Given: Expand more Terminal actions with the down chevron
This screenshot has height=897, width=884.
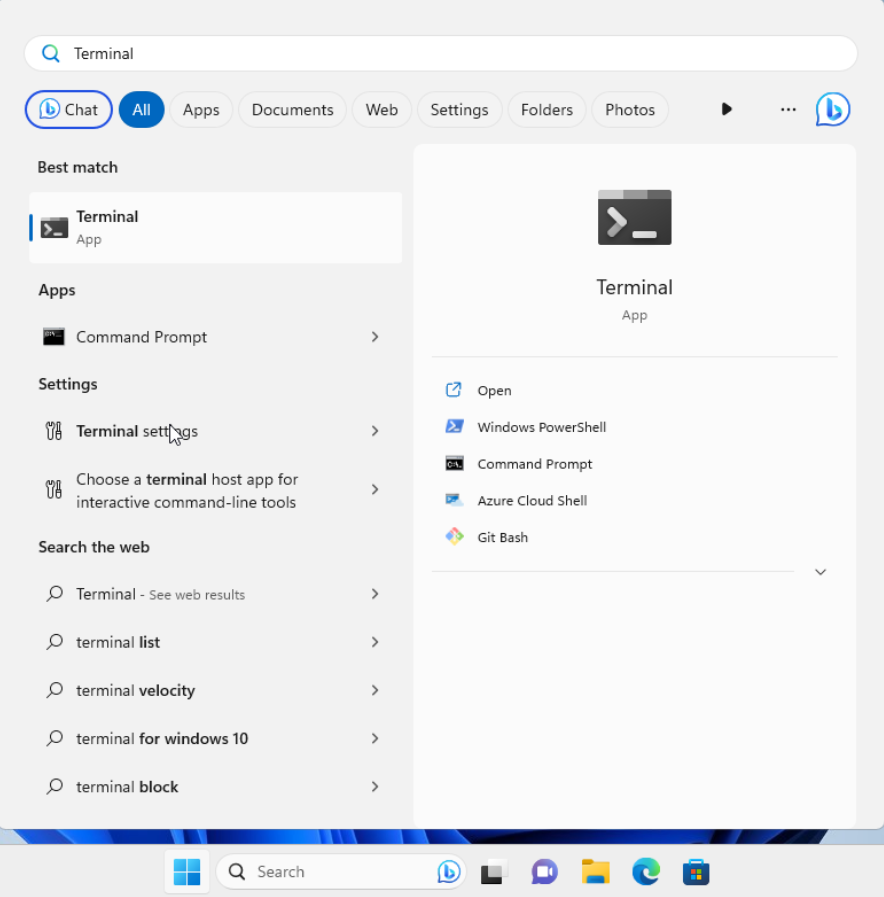Looking at the screenshot, I should [820, 571].
